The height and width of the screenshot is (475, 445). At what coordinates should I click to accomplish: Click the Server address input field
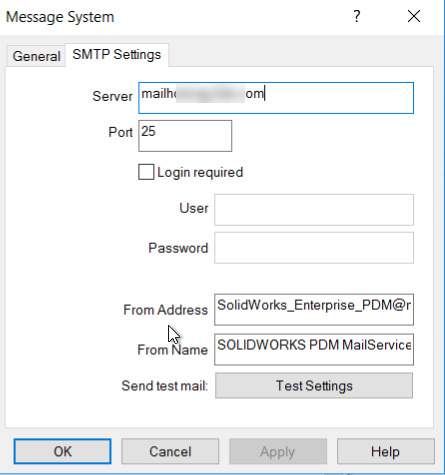click(276, 98)
